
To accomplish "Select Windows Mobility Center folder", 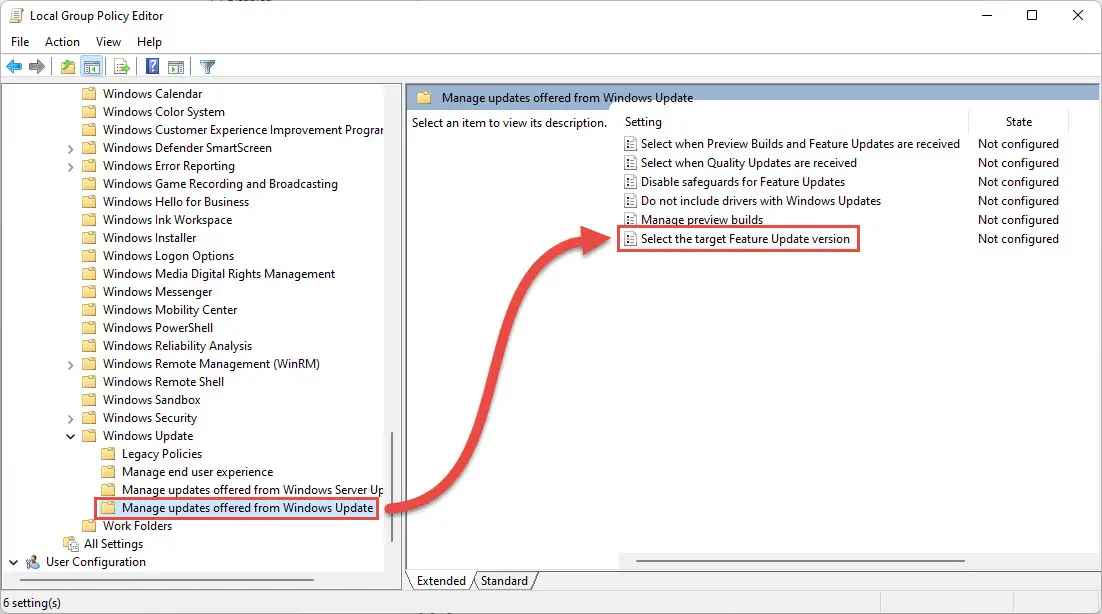I will click(170, 310).
